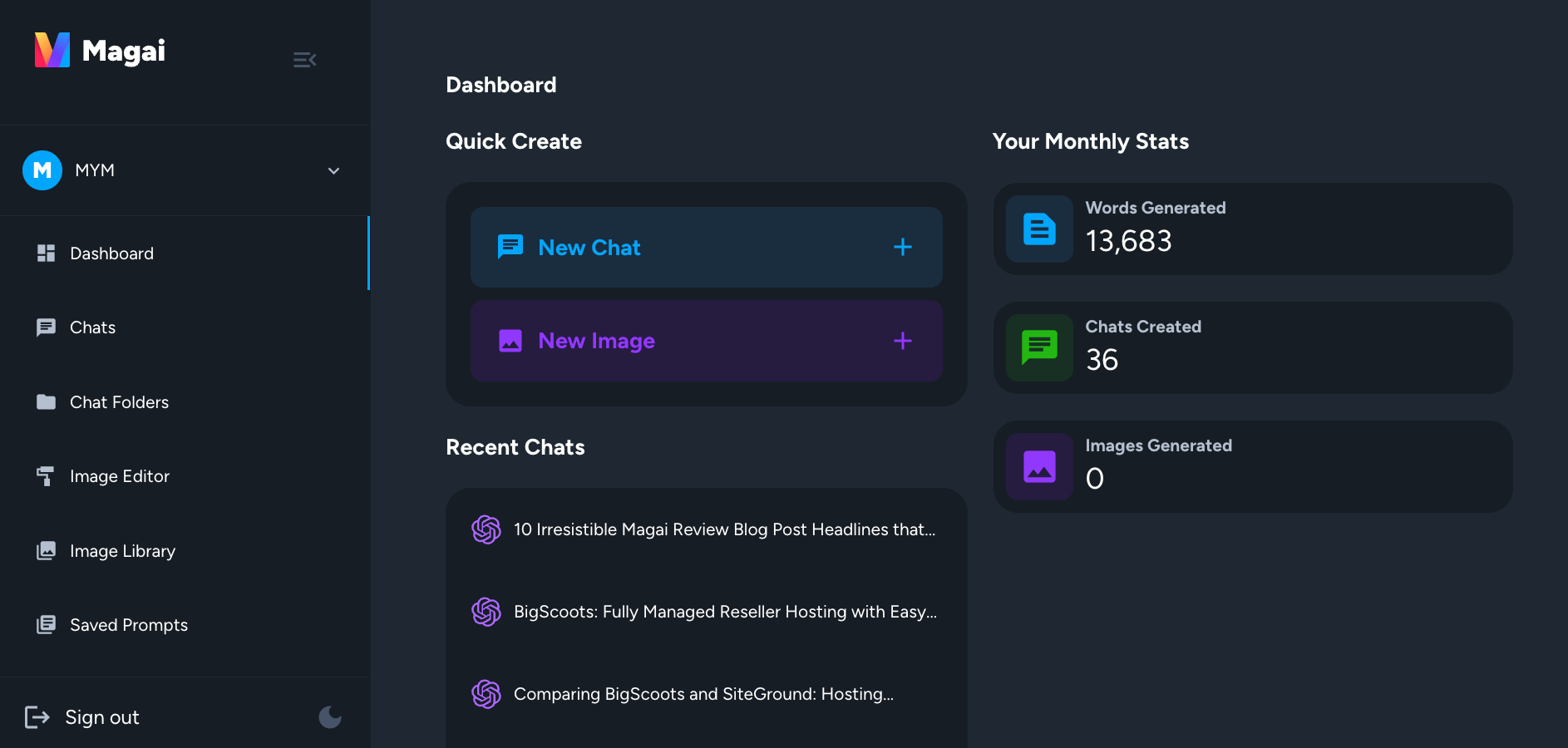Click the Recent Chats heading

(x=515, y=447)
